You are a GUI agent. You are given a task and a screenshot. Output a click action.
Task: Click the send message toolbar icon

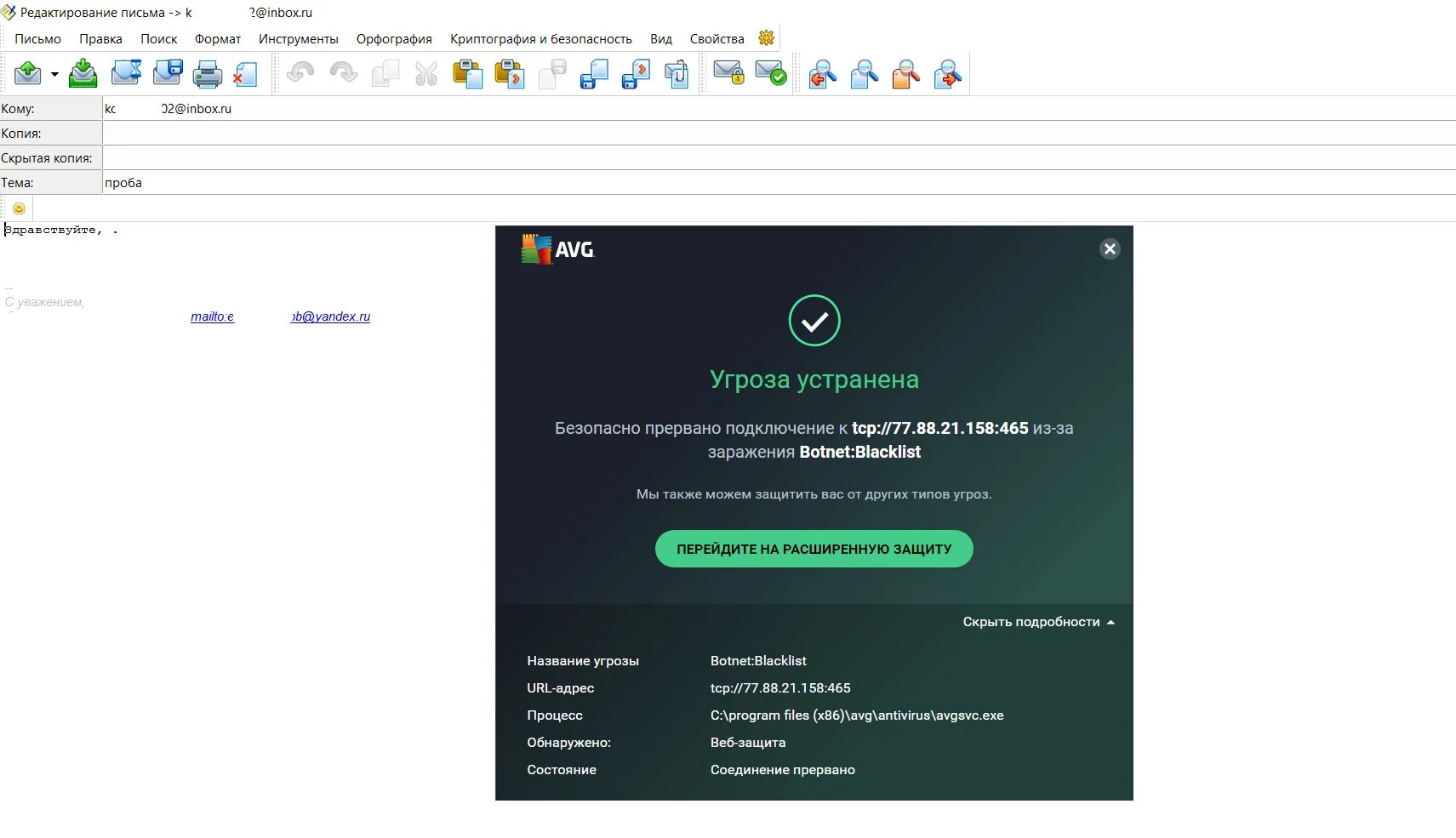click(28, 73)
